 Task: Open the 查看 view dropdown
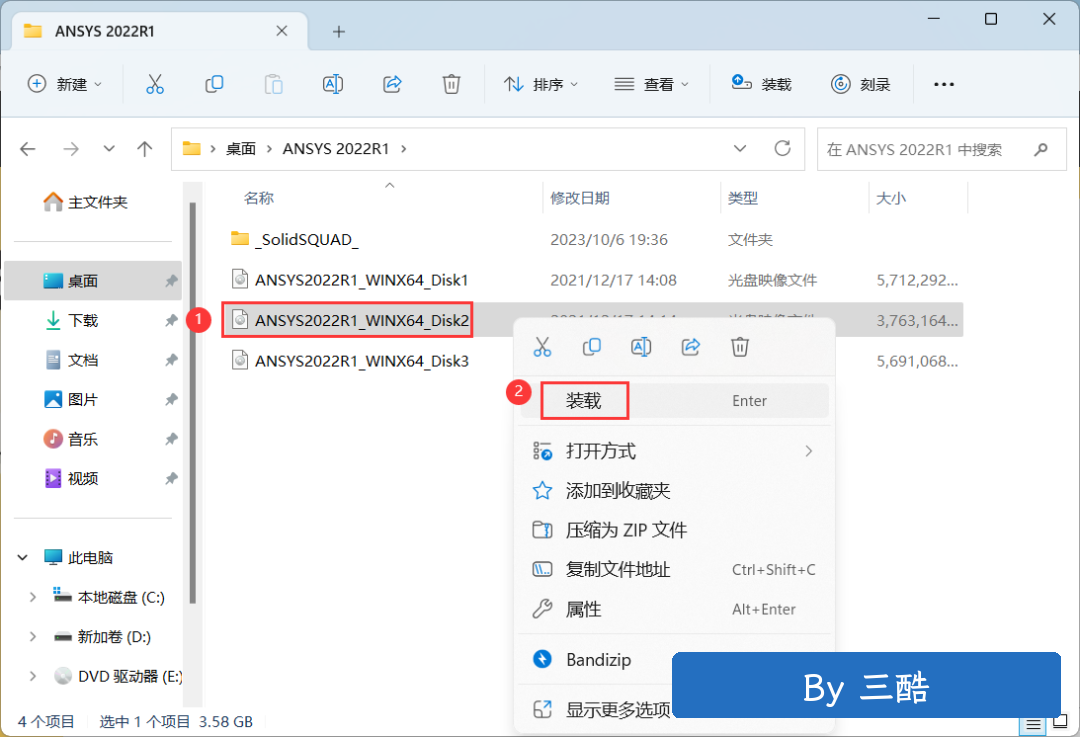click(x=651, y=84)
